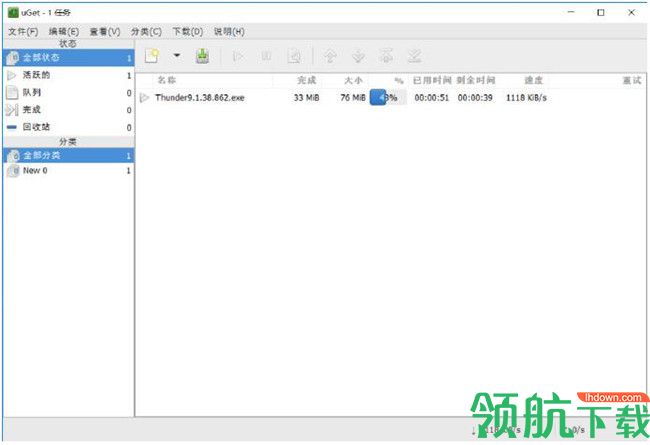
Task: Click the move to bottom toolbar icon
Action: click(x=415, y=56)
